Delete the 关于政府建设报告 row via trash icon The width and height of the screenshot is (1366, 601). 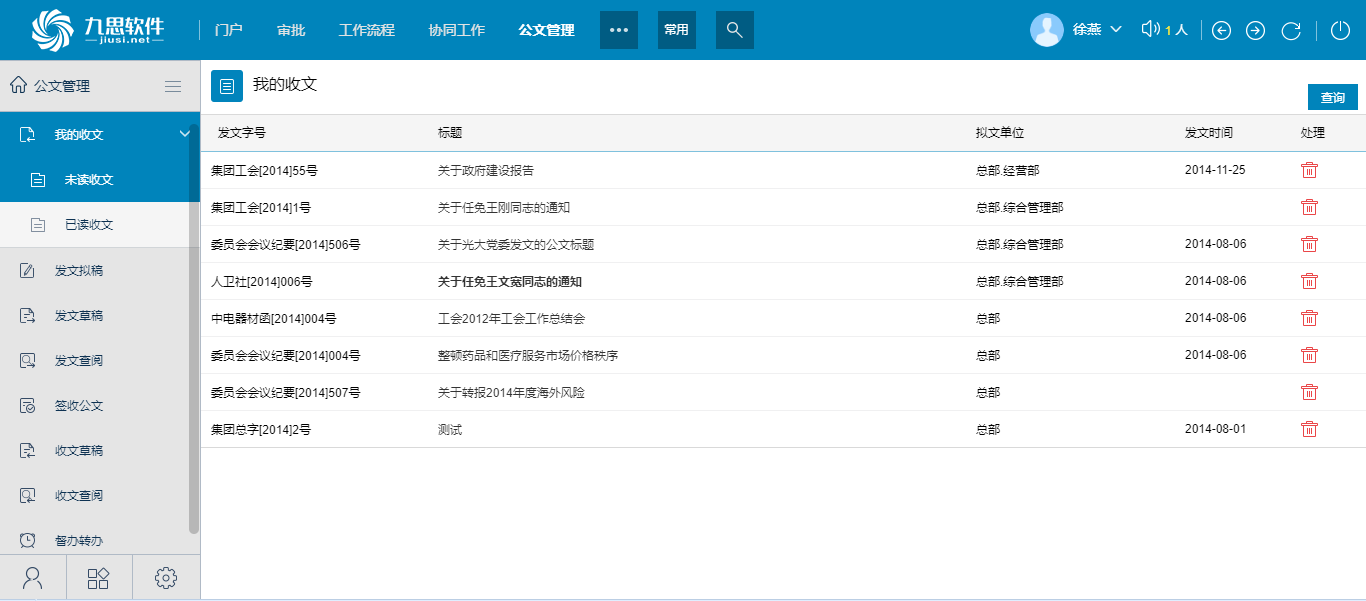[x=1309, y=170]
